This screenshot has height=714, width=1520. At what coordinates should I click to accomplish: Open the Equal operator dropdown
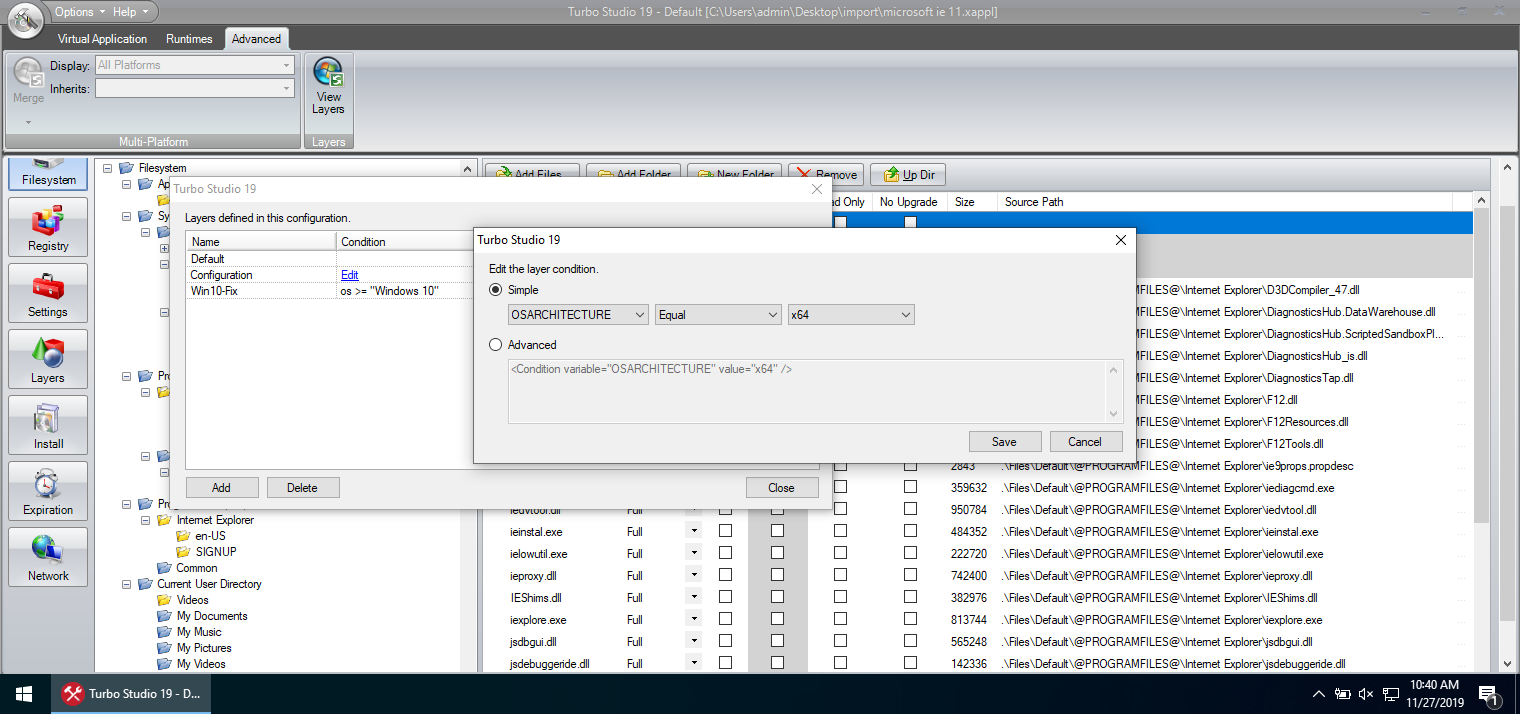coord(718,315)
